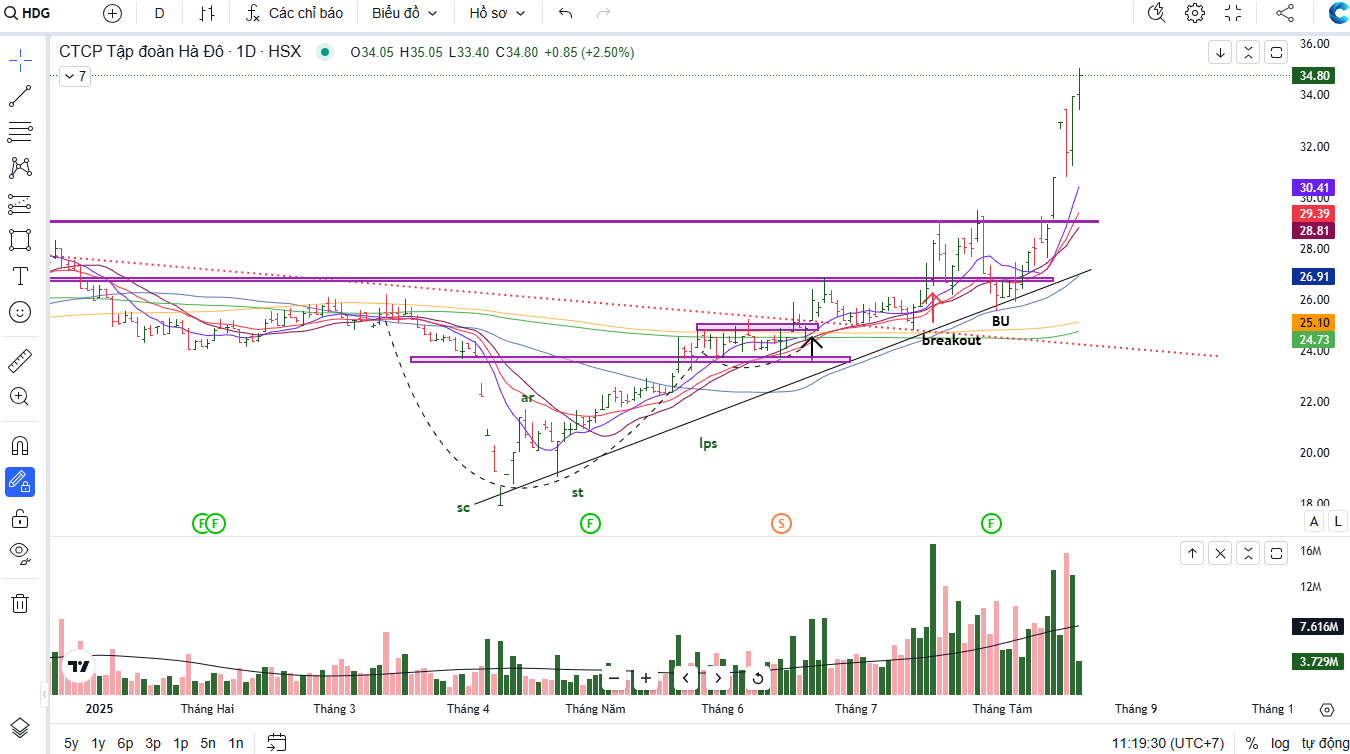1350x754 pixels.
Task: Switch to the 6p time range
Action: tap(125, 743)
